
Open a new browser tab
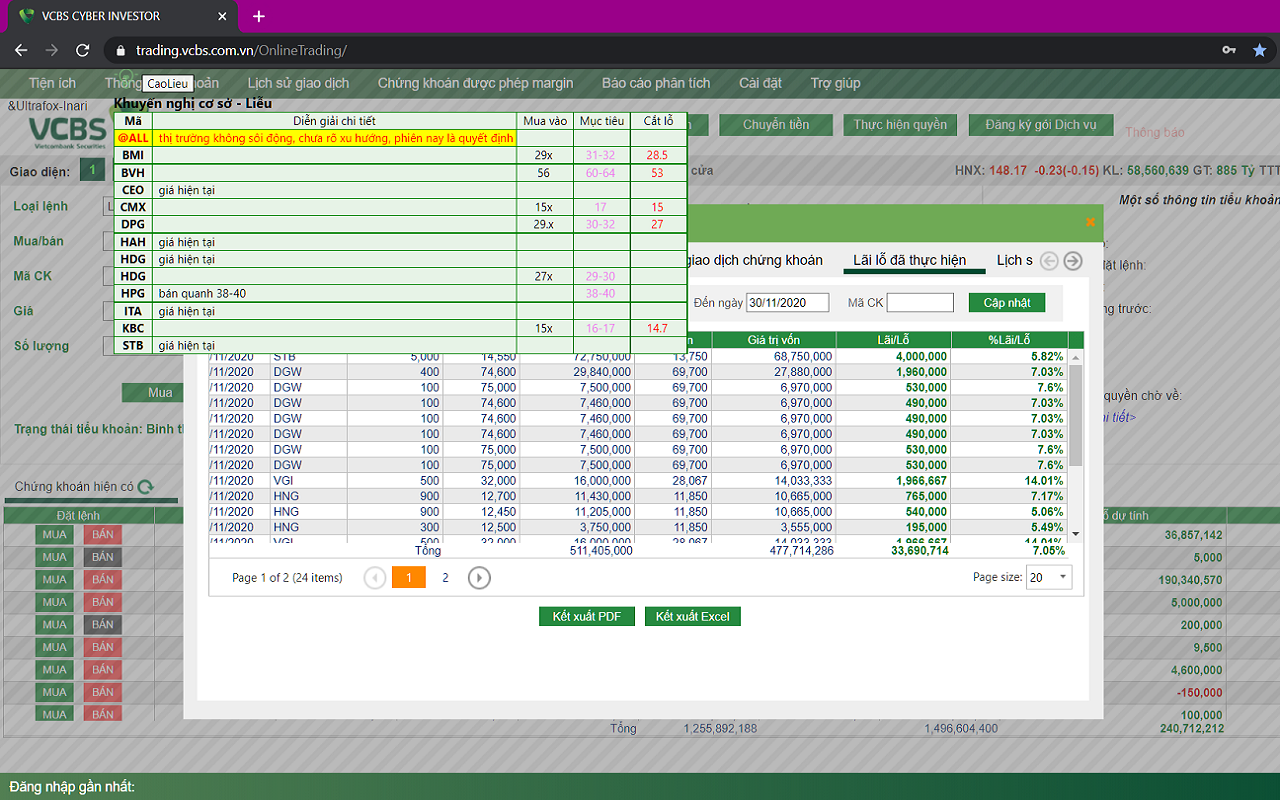[259, 16]
